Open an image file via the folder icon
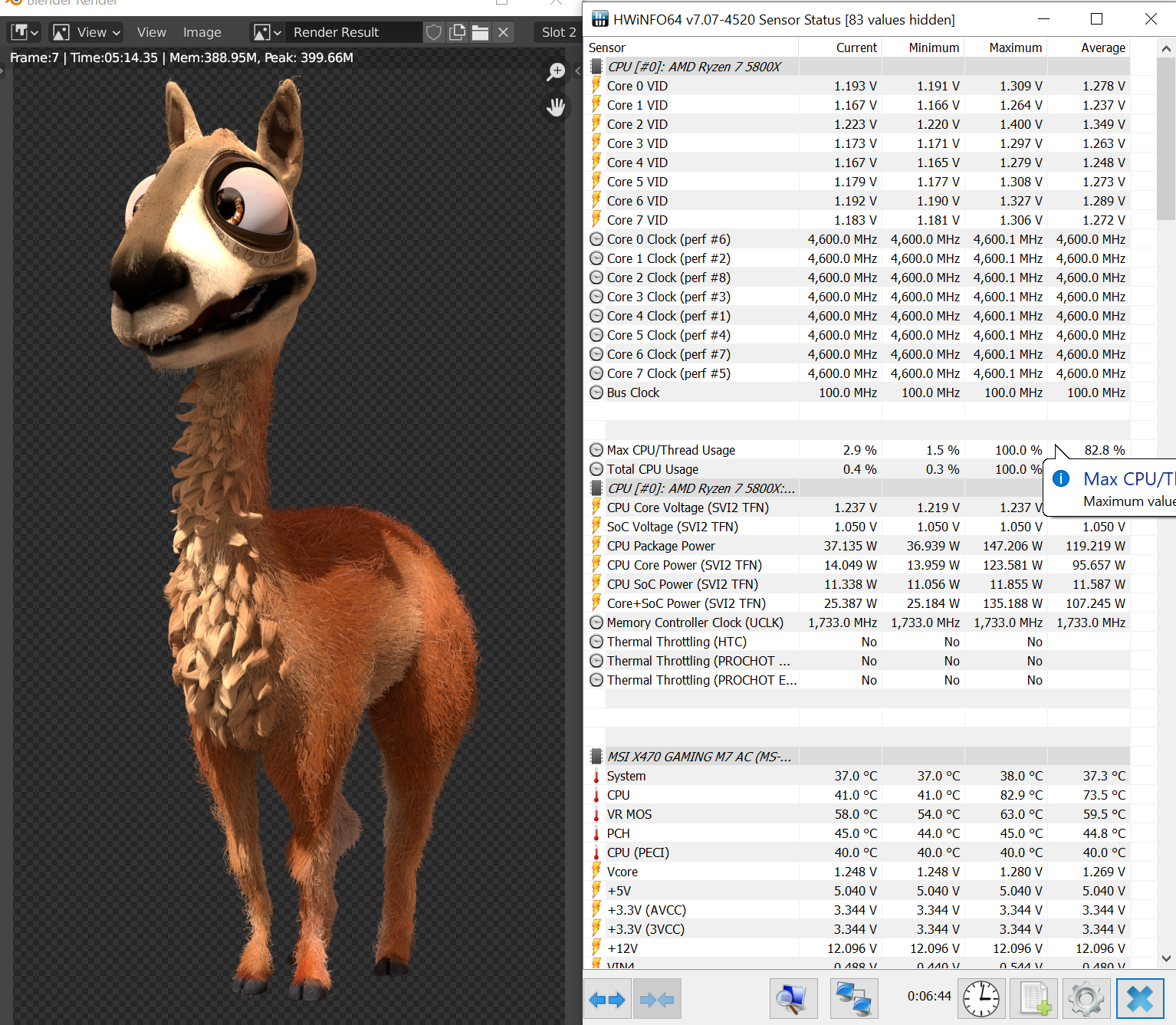The width and height of the screenshot is (1176, 1025). 480,32
